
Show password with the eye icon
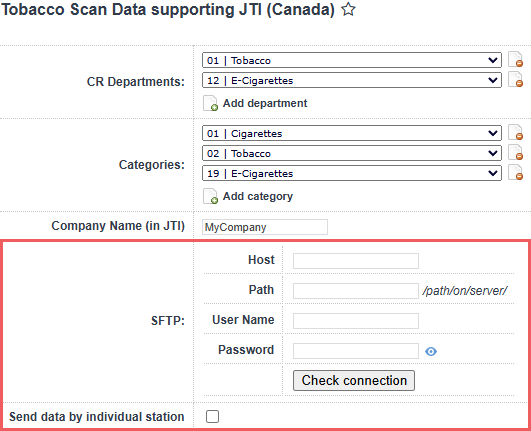tap(431, 351)
